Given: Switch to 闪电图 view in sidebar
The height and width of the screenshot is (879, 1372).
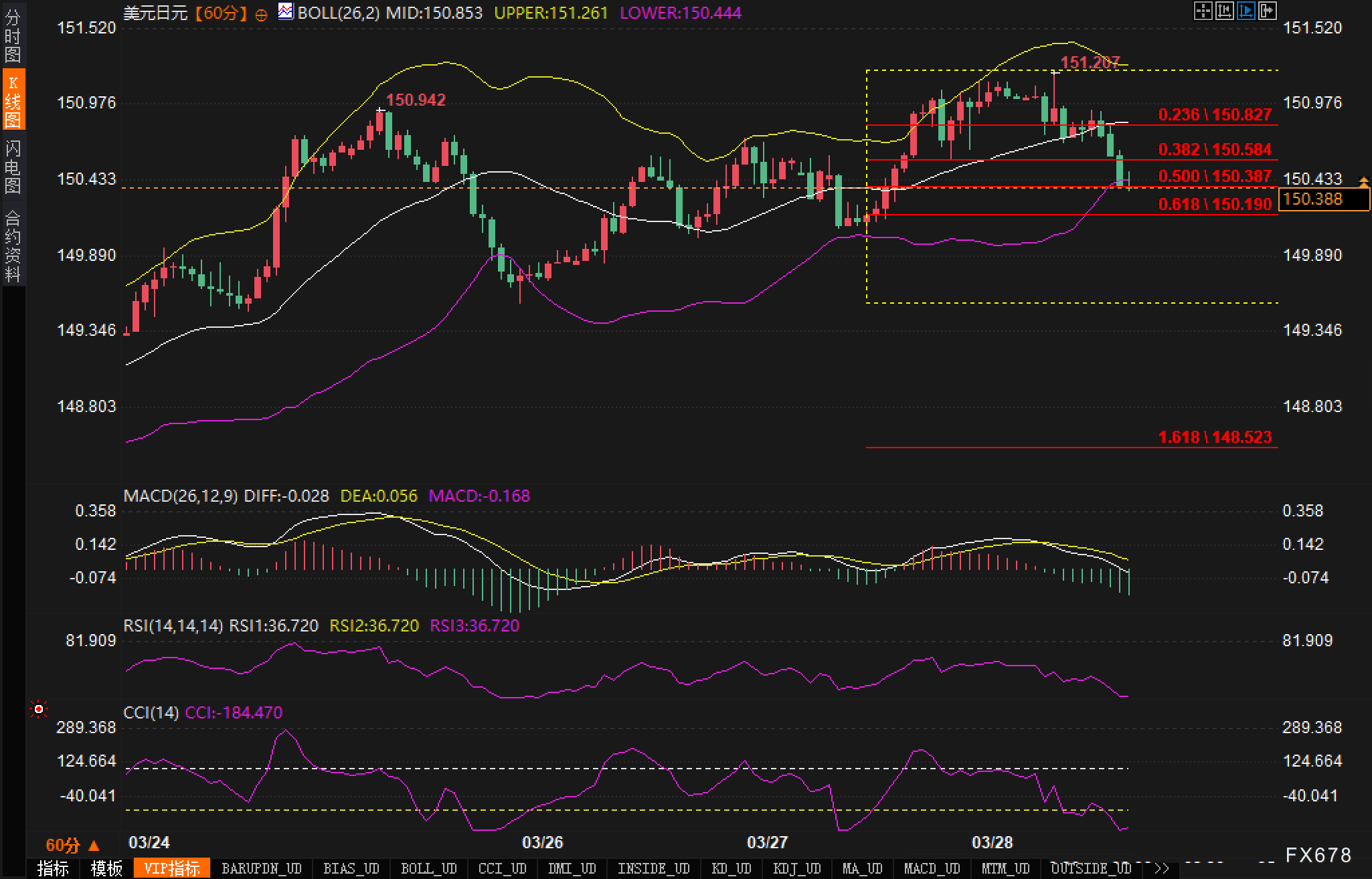Looking at the screenshot, I should pos(13,166).
